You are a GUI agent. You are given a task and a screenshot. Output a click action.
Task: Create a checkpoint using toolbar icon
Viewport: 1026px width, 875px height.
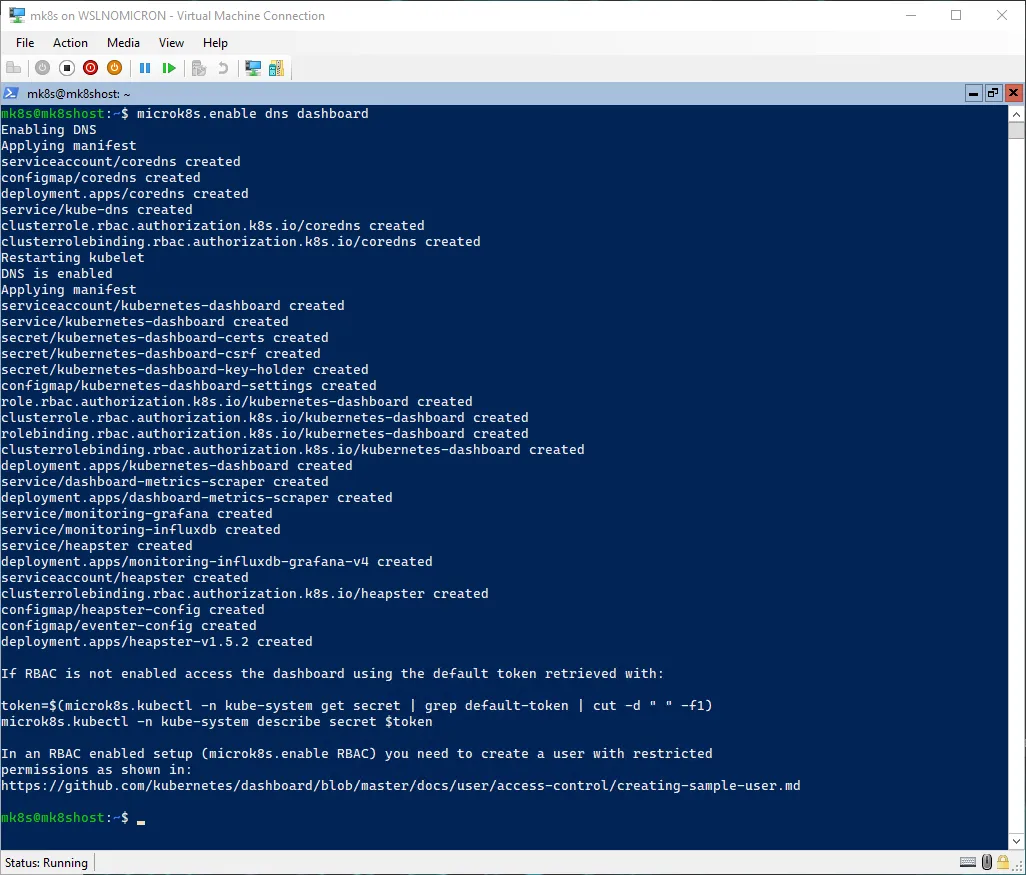(x=199, y=68)
